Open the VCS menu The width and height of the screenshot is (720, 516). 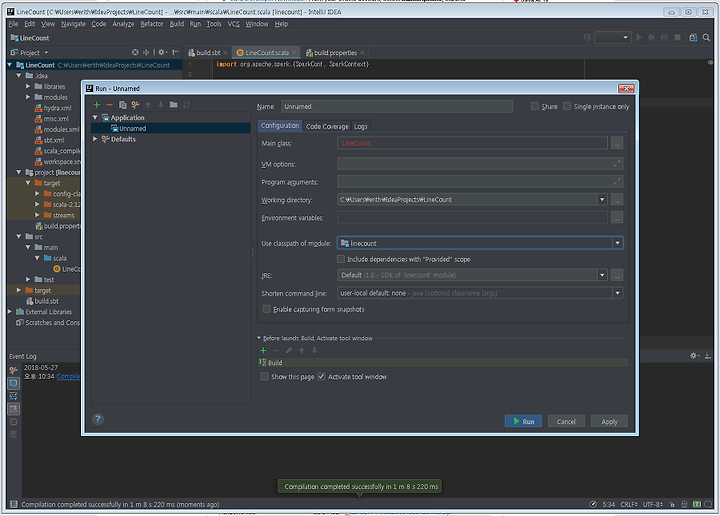[x=233, y=24]
